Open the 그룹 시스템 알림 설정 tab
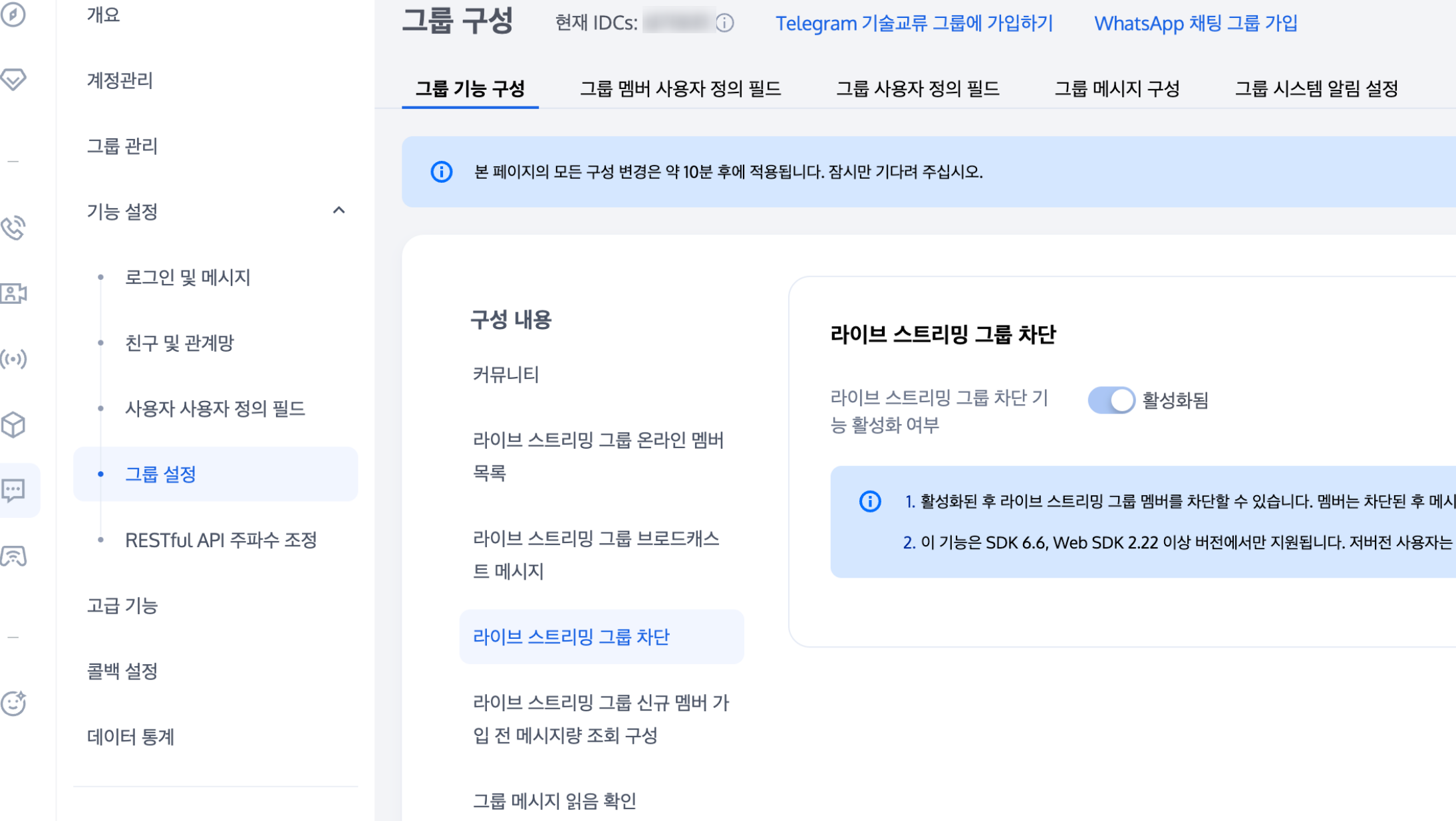1456x821 pixels. pyautogui.click(x=1316, y=88)
